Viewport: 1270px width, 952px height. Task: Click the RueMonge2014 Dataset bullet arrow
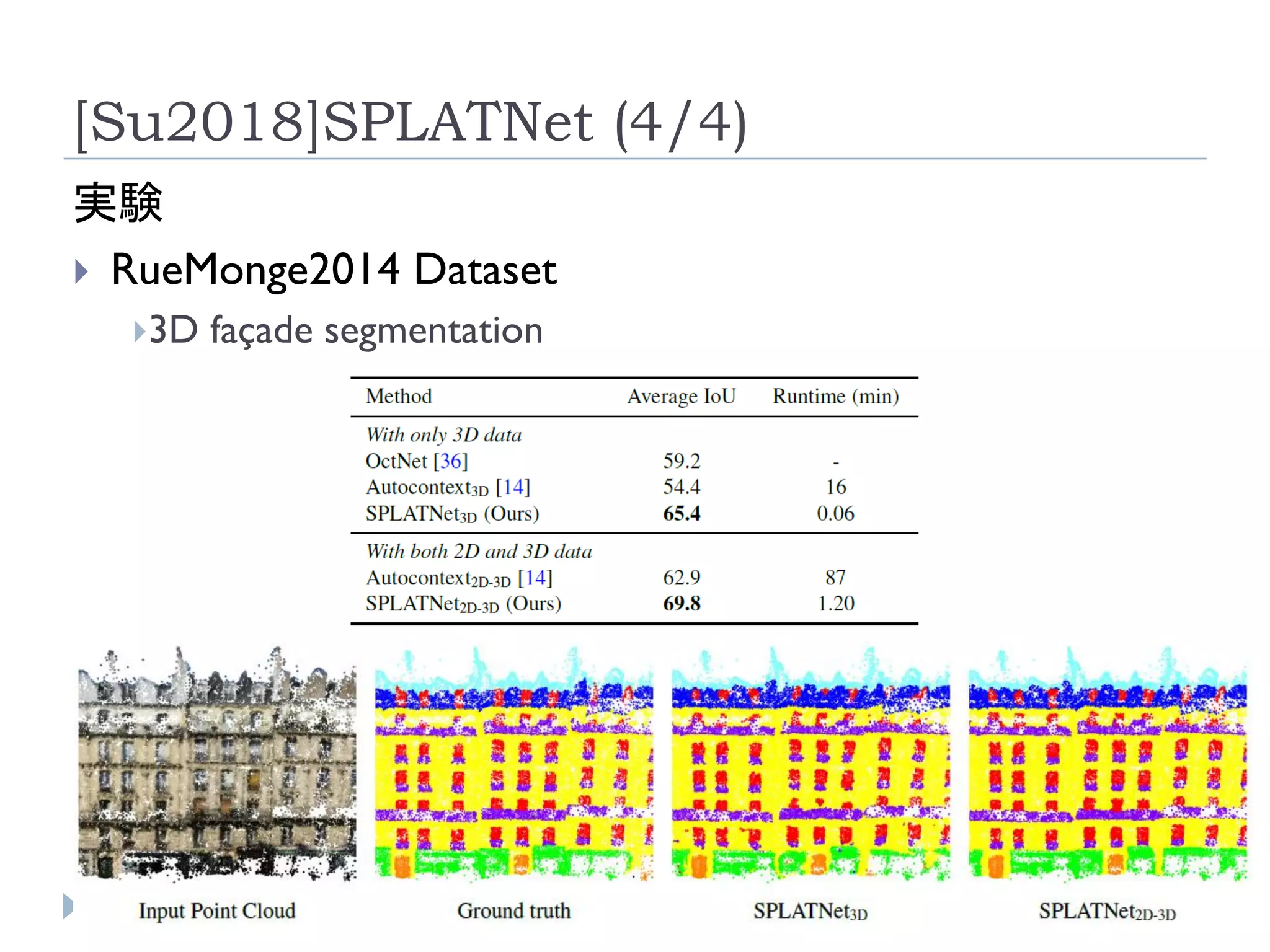tap(81, 271)
